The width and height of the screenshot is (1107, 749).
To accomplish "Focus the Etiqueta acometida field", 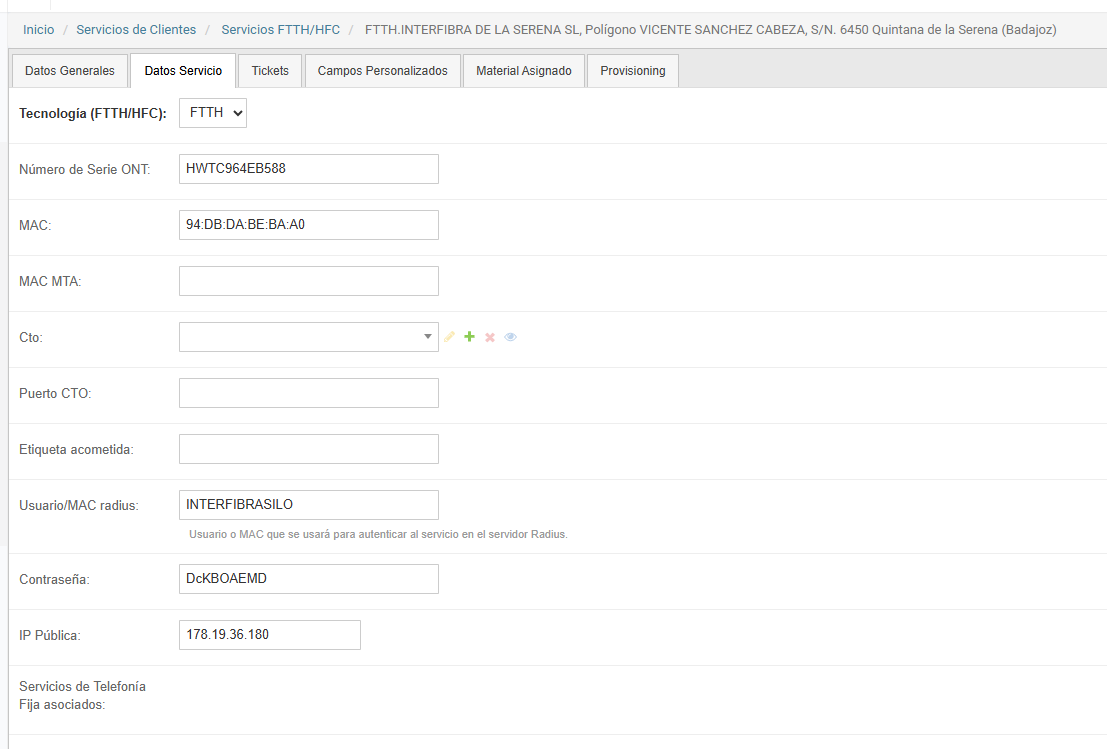I will [309, 449].
